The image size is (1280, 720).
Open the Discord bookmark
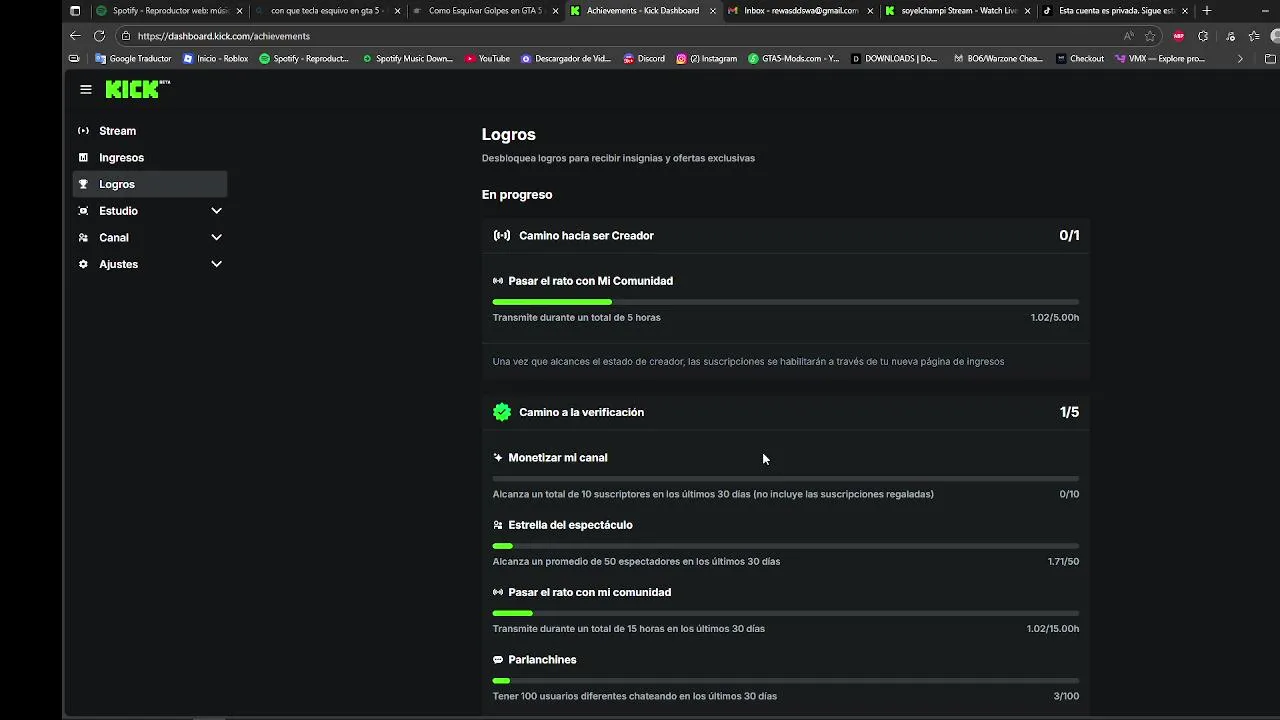click(x=644, y=59)
